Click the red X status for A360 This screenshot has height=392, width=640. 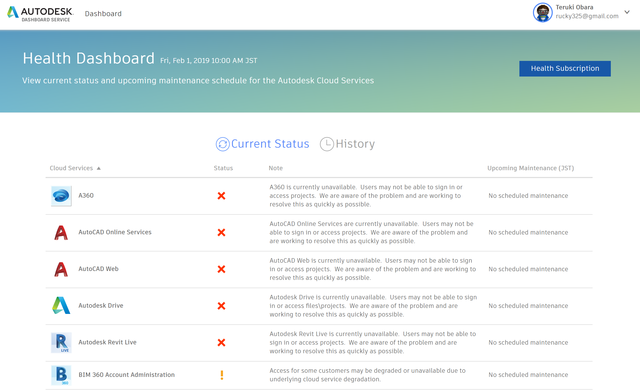221,196
